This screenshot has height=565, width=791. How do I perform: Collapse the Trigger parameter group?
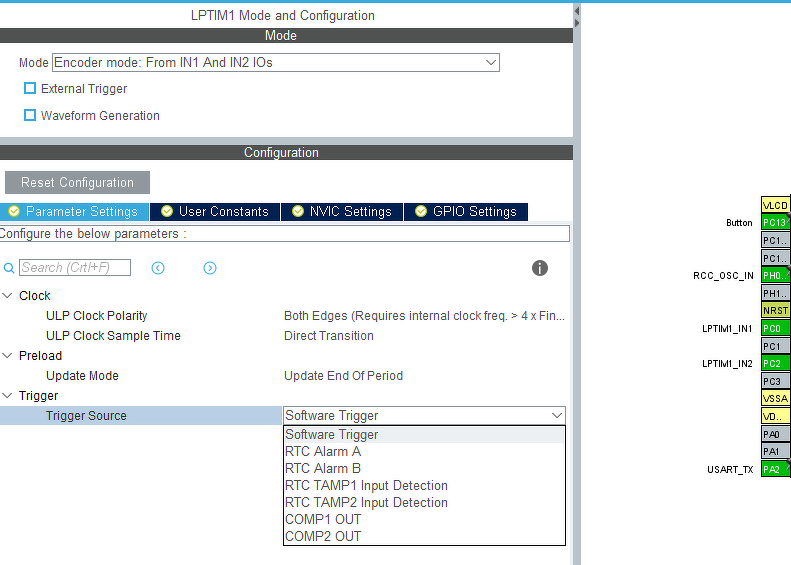click(7, 396)
